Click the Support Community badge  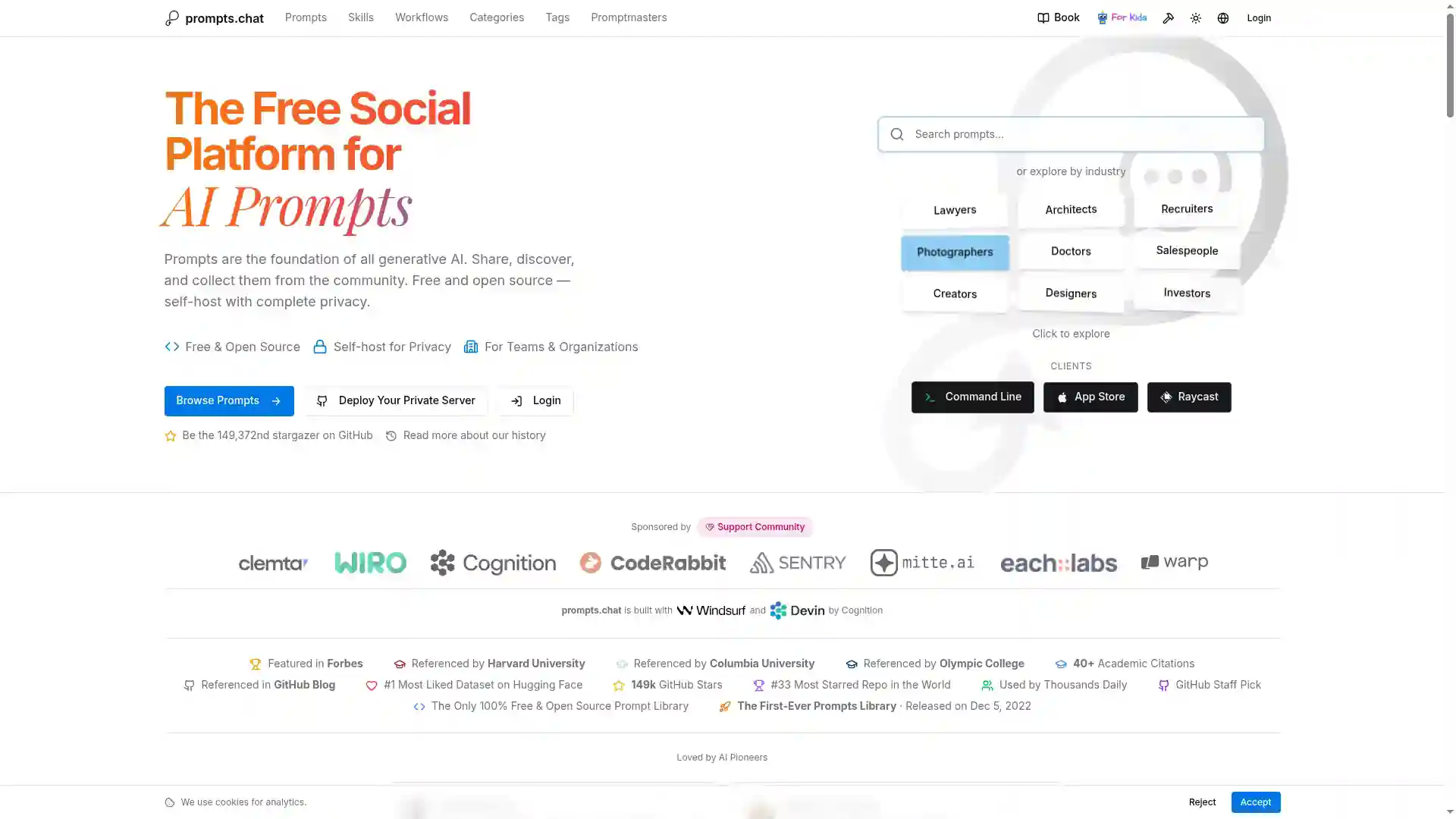tap(755, 527)
